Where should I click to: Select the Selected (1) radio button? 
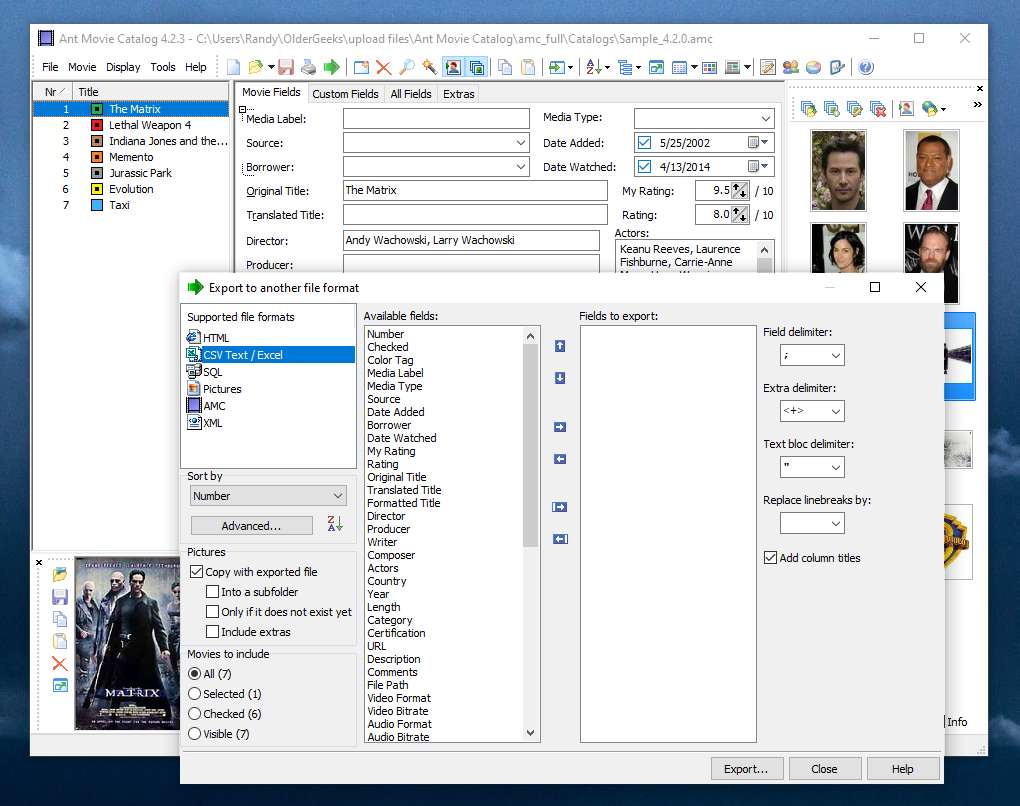click(195, 694)
